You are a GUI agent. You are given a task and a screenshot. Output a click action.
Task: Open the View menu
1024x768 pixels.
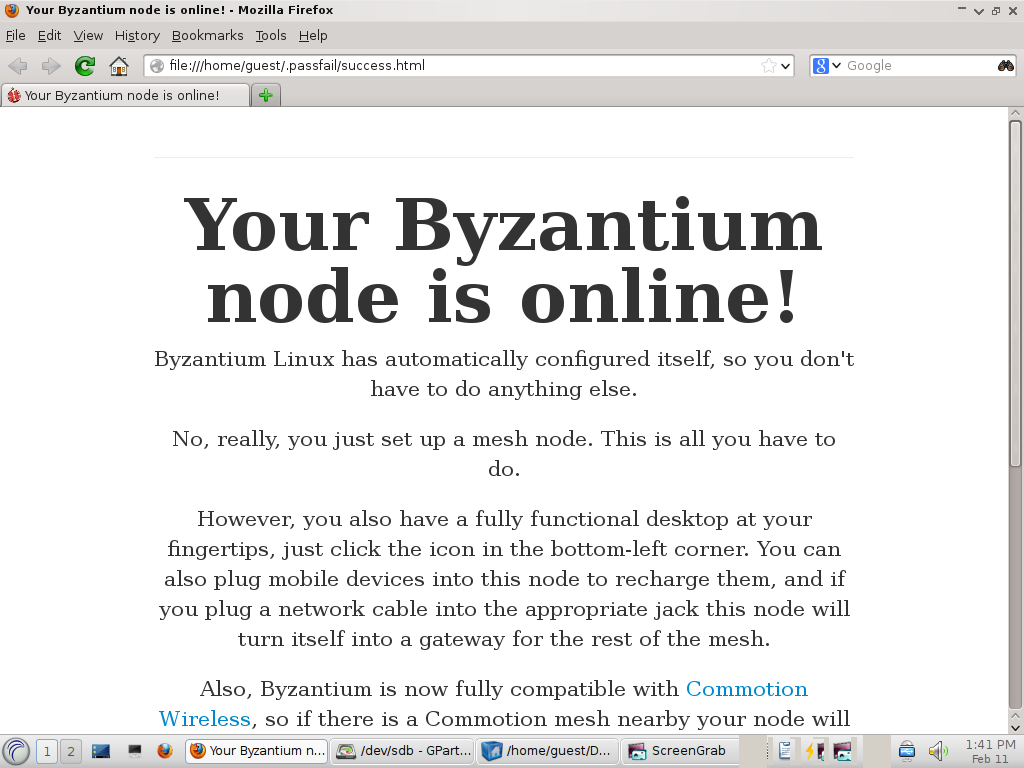tap(88, 35)
